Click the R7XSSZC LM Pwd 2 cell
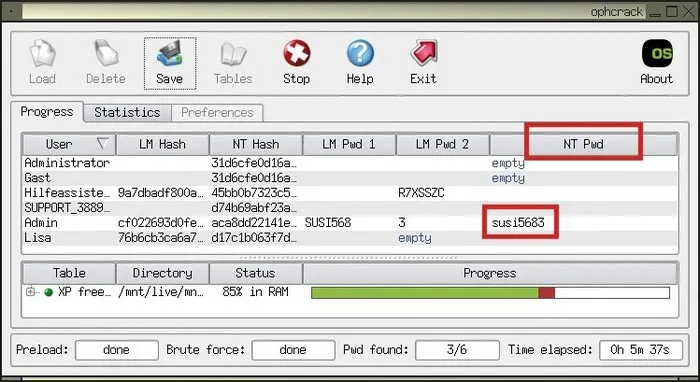Image resolution: width=700 pixels, height=382 pixels. point(421,193)
